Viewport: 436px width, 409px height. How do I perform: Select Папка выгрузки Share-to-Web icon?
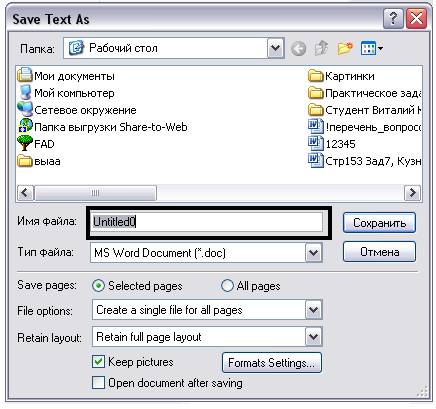coord(25,126)
